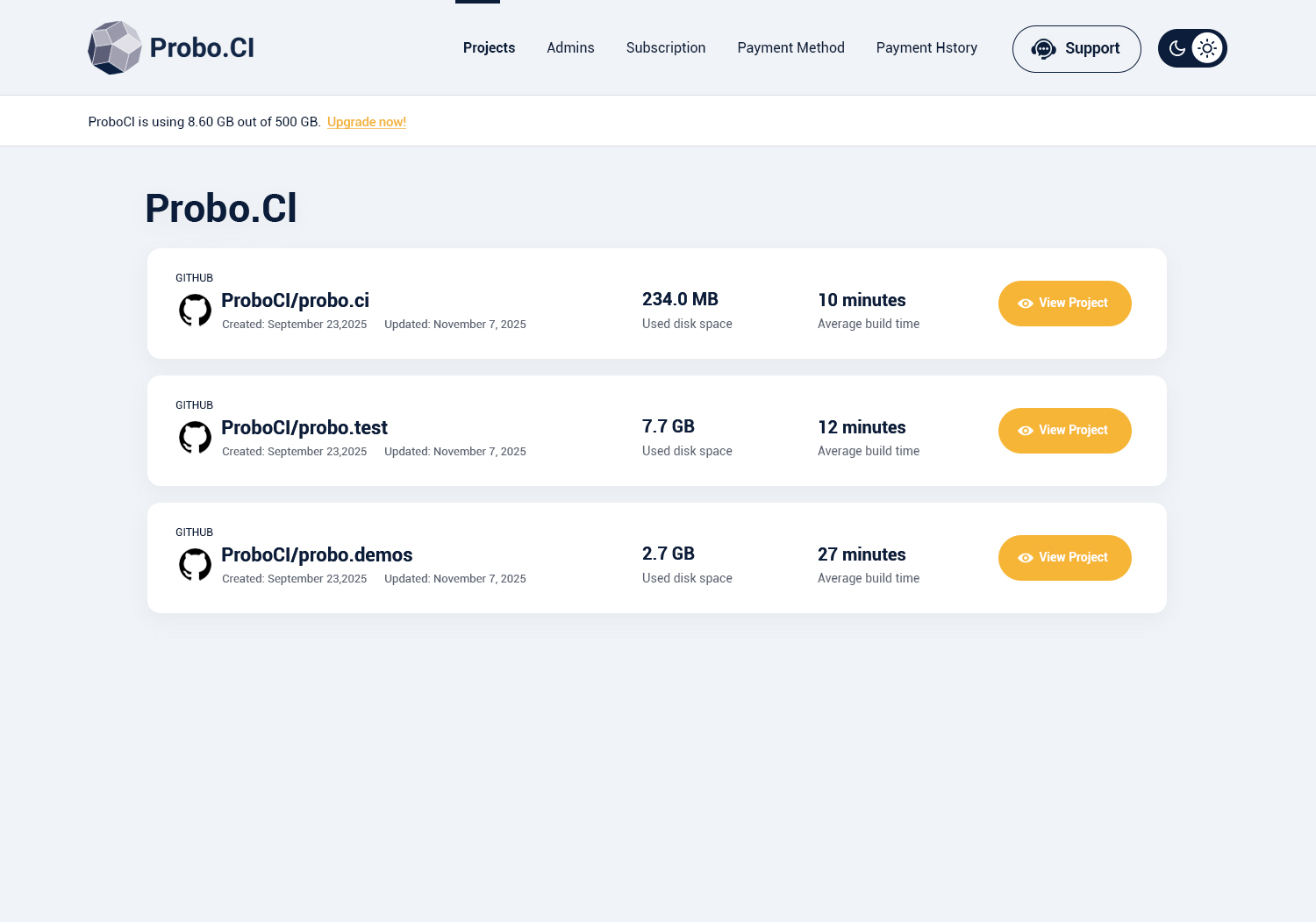This screenshot has height=922, width=1316.
Task: Open the Subscription tab
Action: coord(666,48)
